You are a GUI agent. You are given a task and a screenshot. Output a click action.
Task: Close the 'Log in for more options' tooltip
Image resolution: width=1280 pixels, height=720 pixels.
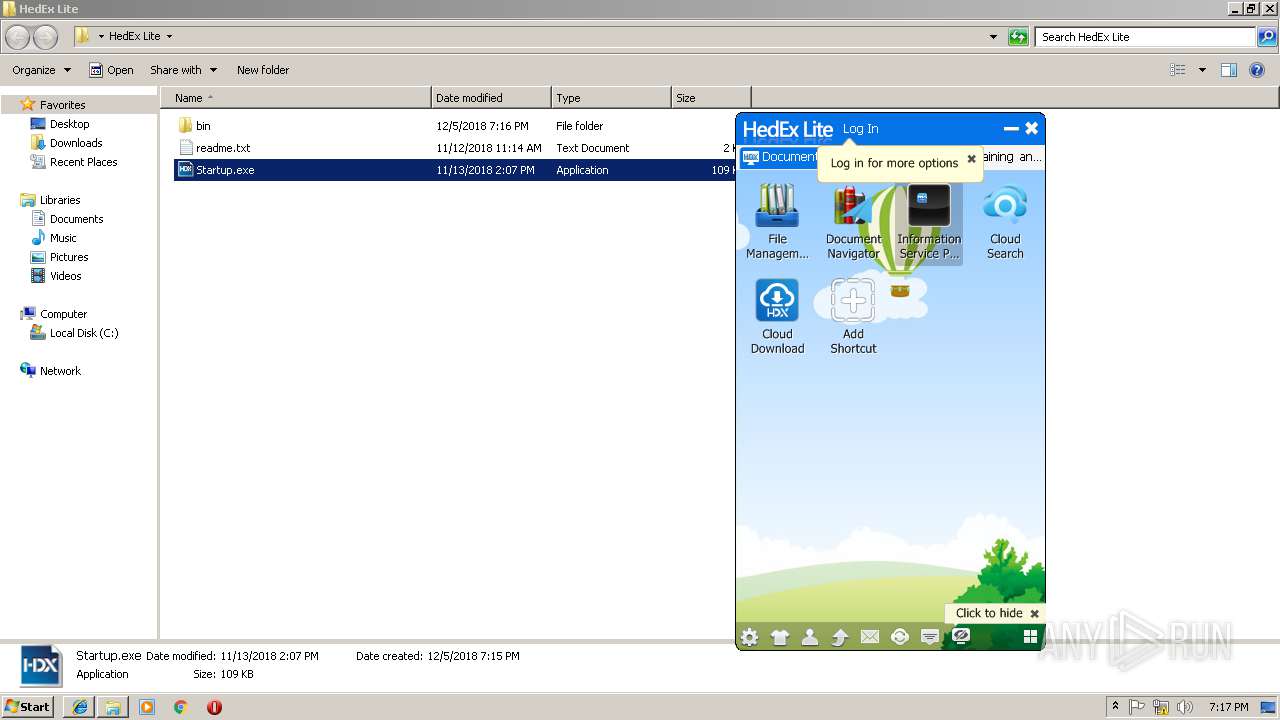(971, 159)
